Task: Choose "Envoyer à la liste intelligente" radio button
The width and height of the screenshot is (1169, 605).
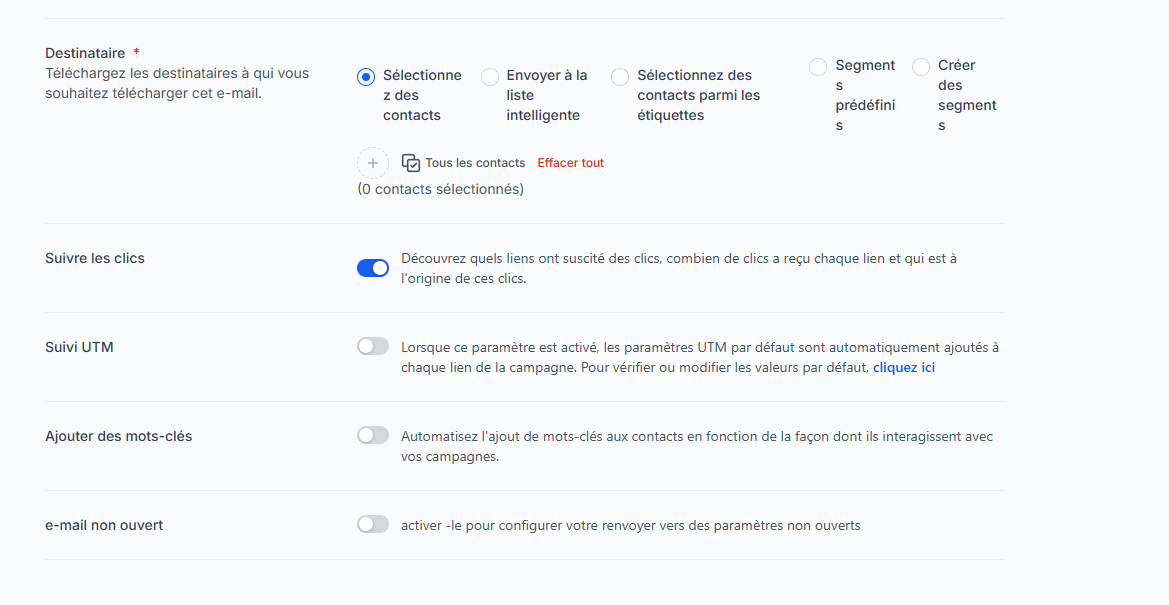Action: (490, 77)
